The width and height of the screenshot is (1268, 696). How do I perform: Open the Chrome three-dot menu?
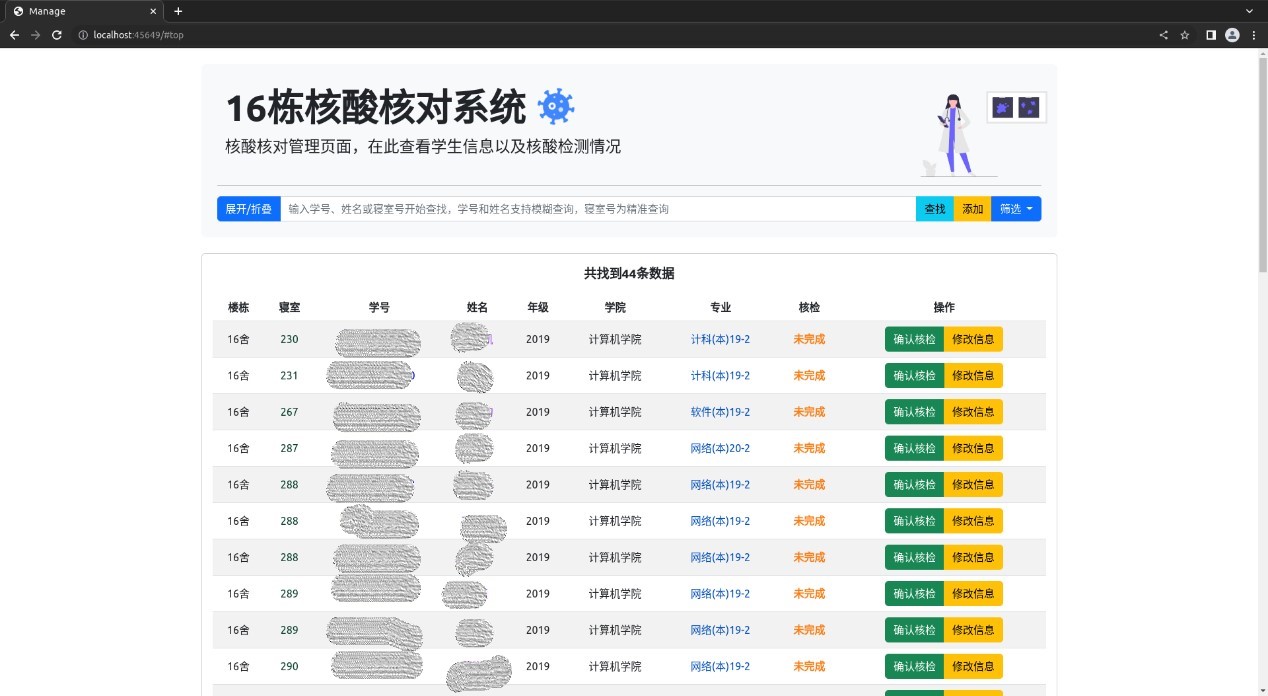1254,35
